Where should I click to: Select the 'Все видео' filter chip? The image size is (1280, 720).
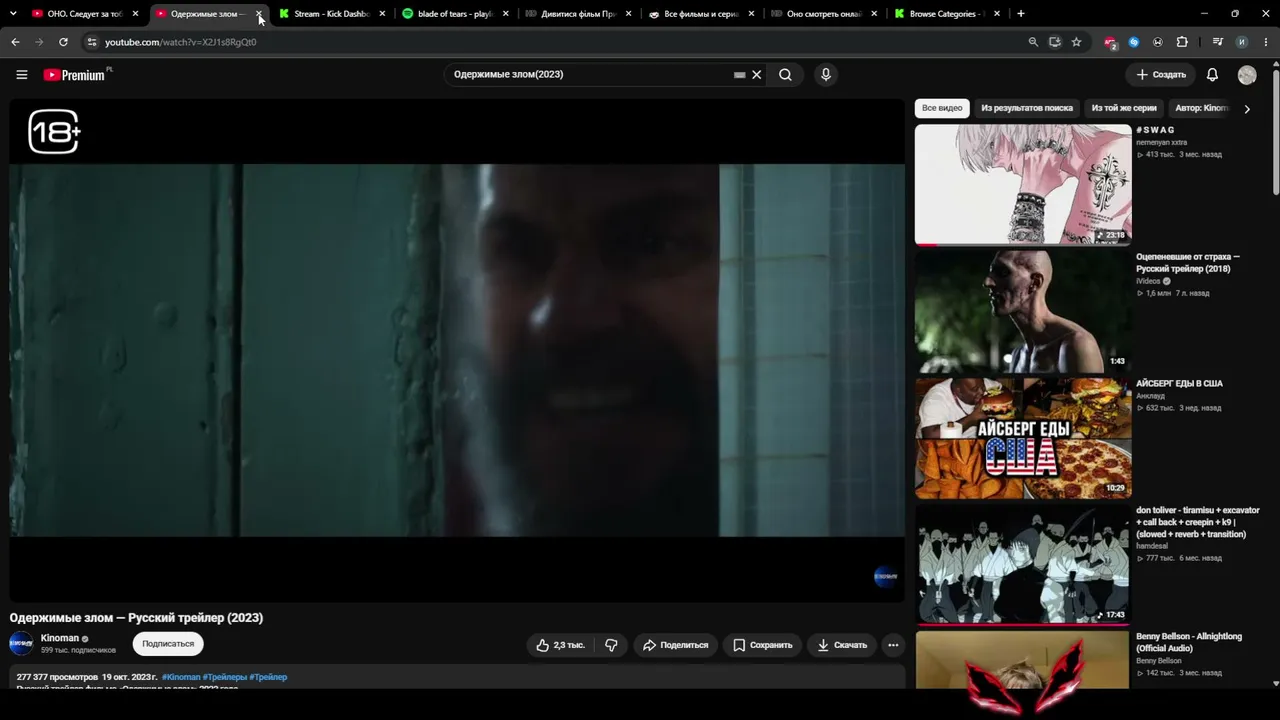(x=942, y=108)
